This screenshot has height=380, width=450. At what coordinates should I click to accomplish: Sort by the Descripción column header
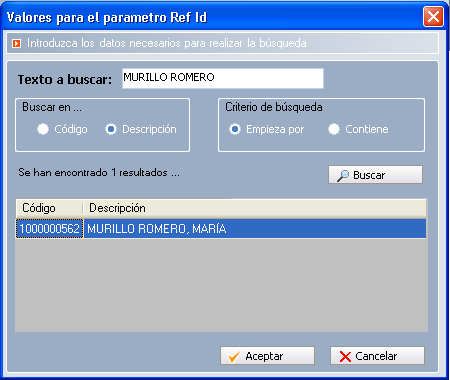[x=255, y=208]
